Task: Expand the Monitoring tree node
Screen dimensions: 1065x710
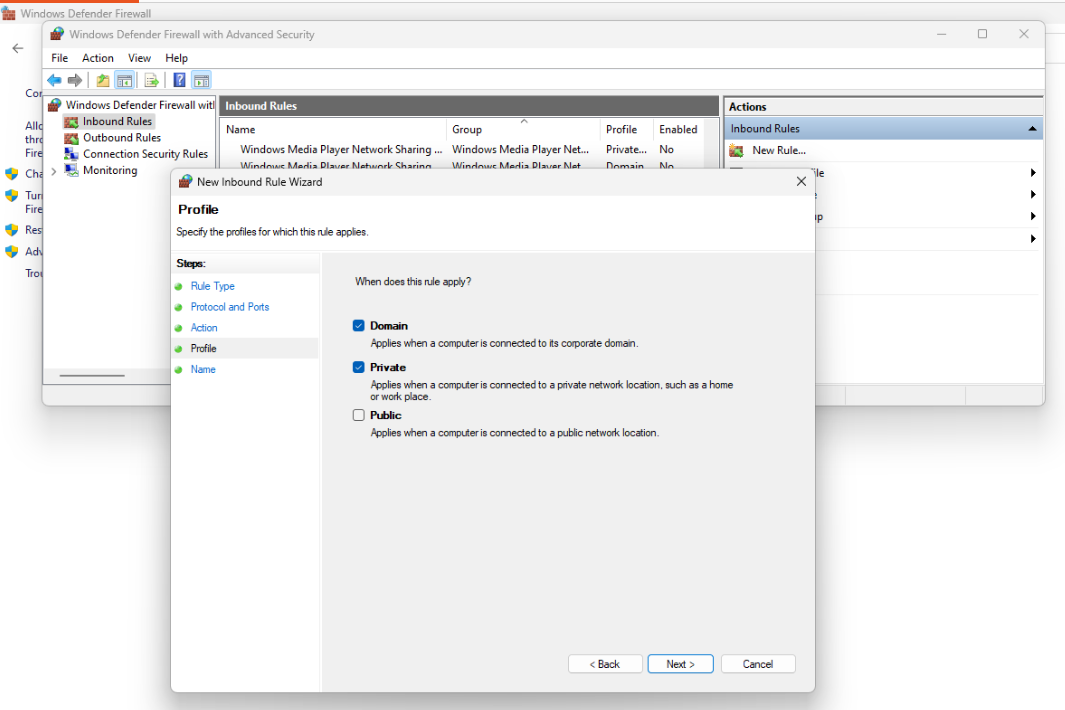Action: [54, 171]
